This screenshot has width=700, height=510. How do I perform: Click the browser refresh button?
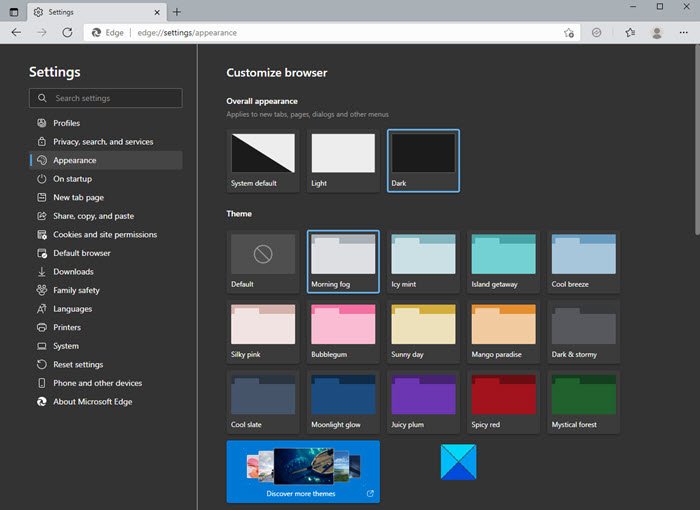click(x=67, y=32)
